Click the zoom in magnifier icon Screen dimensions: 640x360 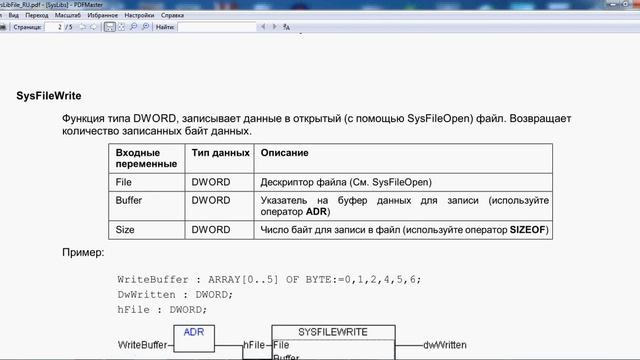tap(145, 27)
